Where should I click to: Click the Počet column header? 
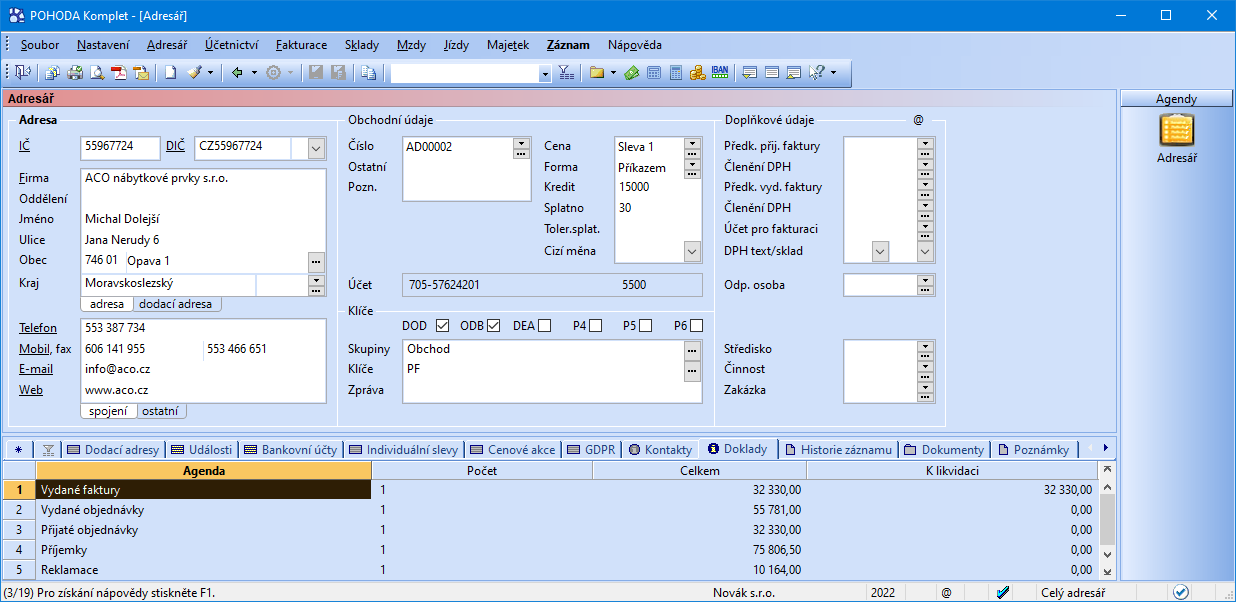[482, 470]
